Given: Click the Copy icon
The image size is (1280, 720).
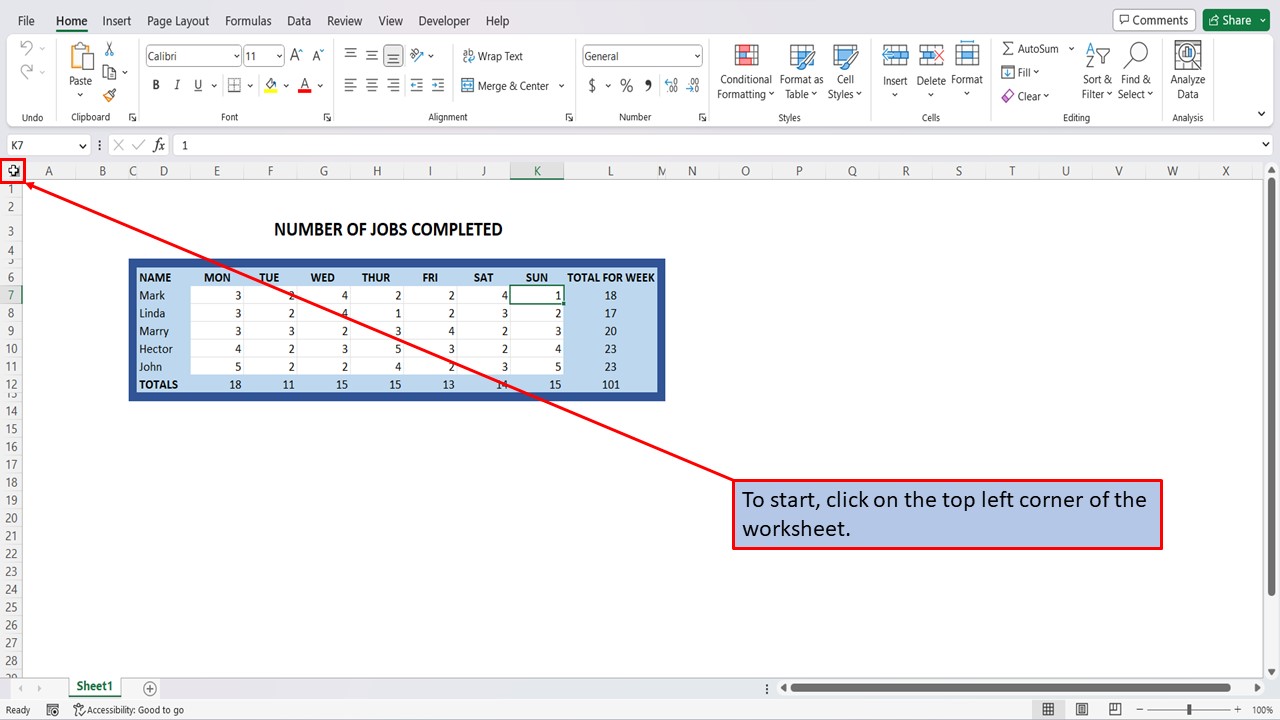Looking at the screenshot, I should tap(109, 72).
